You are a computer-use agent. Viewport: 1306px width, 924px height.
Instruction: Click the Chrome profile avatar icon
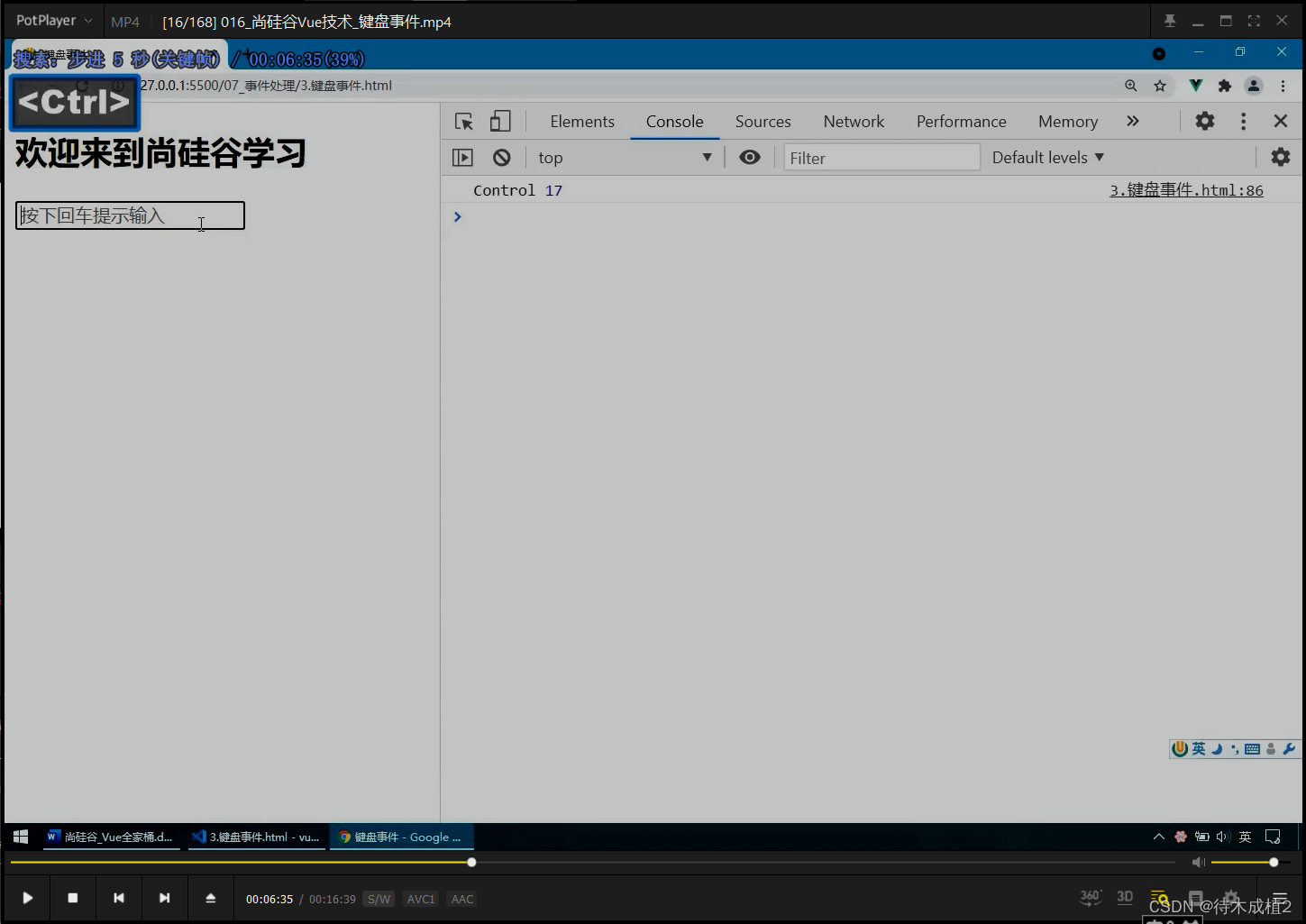(x=1254, y=86)
